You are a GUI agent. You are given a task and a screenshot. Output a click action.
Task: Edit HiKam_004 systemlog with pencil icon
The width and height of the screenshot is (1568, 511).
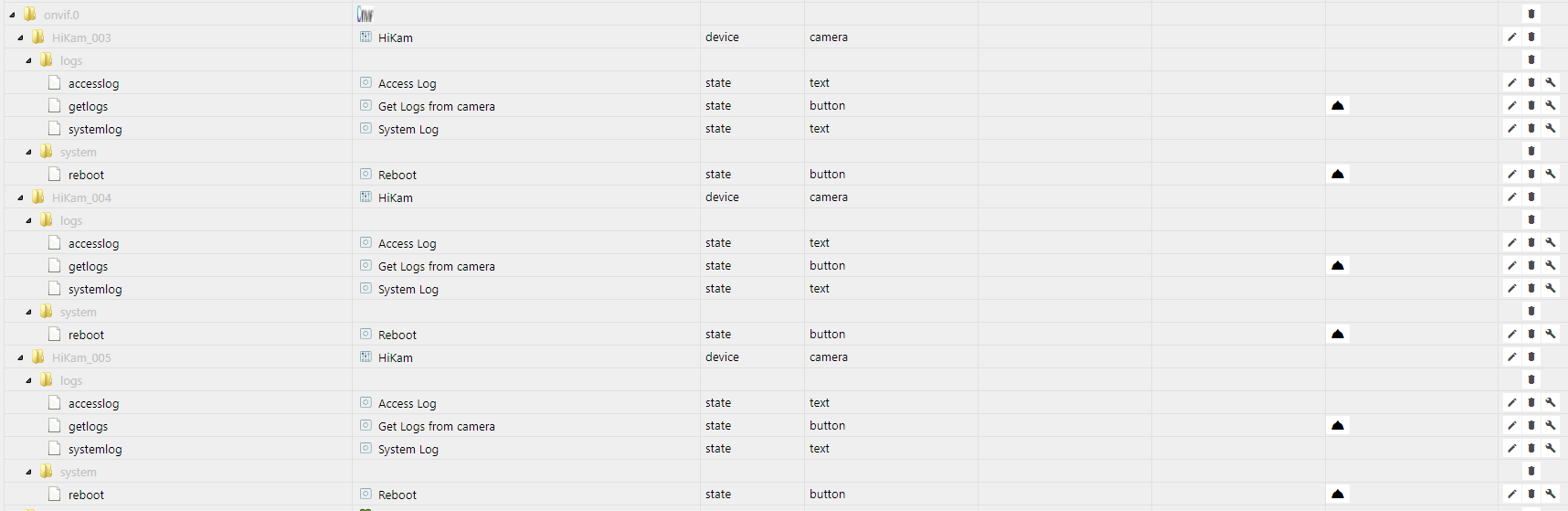click(x=1512, y=288)
